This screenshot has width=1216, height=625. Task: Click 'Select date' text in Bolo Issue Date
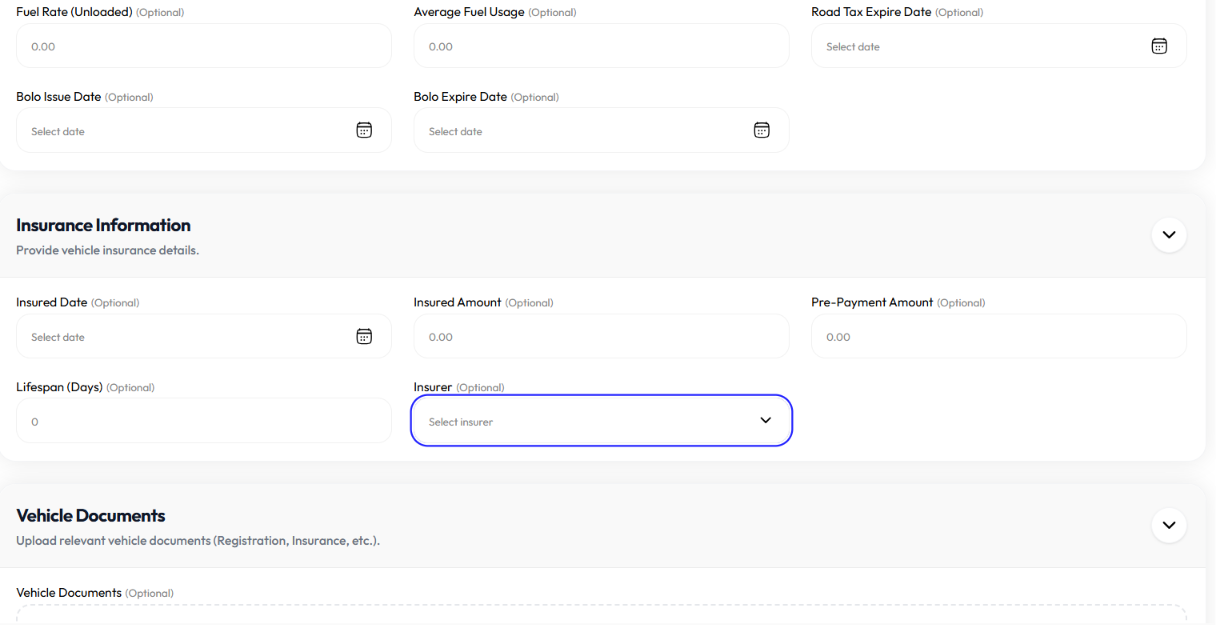tap(58, 131)
